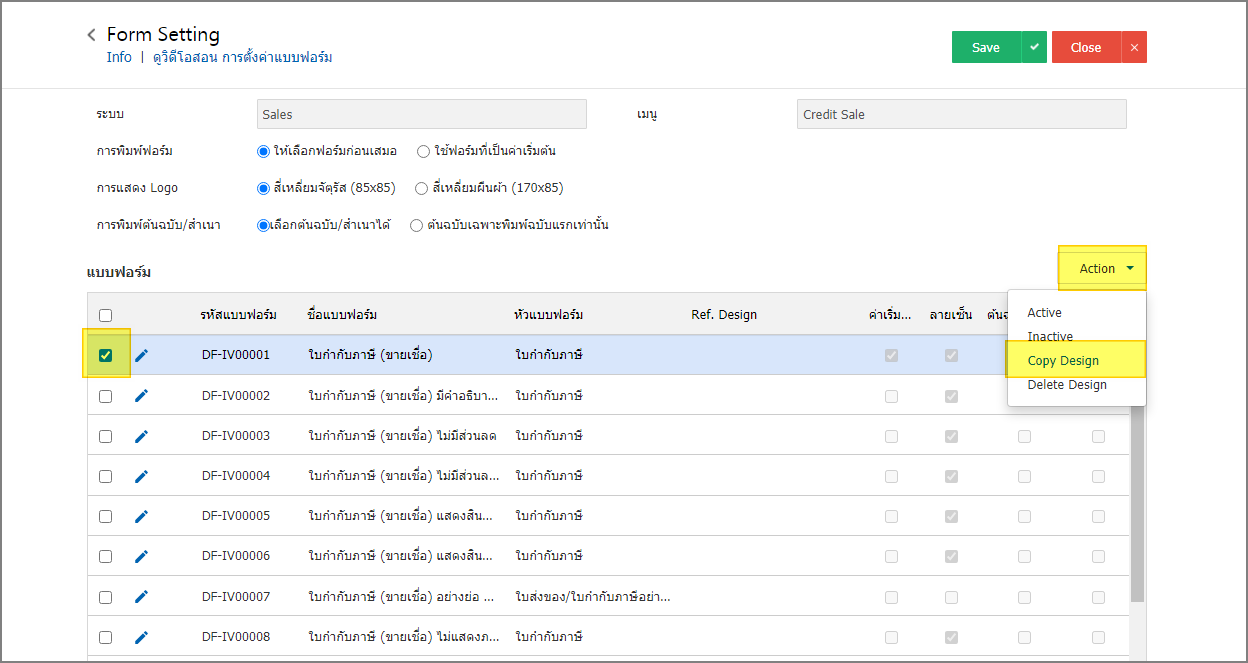The image size is (1248, 663).
Task: Uncheck the selected DF-IV00001 row checkbox
Action: 106,355
